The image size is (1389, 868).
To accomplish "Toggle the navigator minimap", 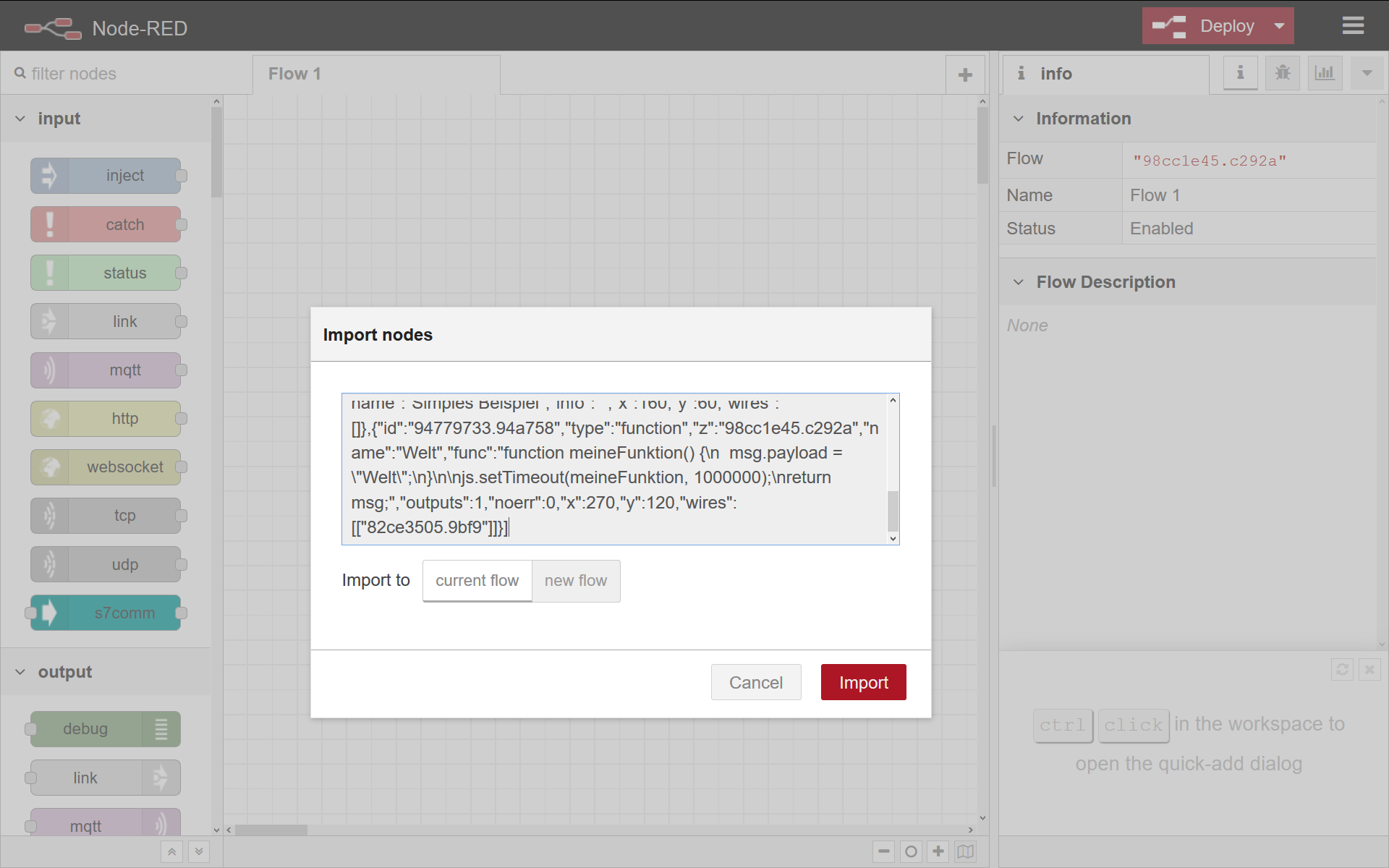I will (x=966, y=851).
